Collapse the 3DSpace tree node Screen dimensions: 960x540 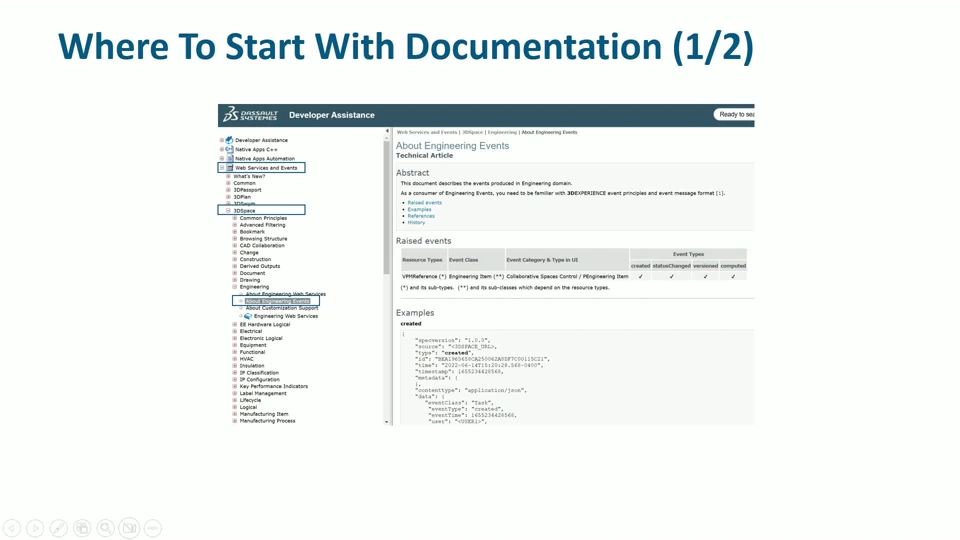pos(228,211)
